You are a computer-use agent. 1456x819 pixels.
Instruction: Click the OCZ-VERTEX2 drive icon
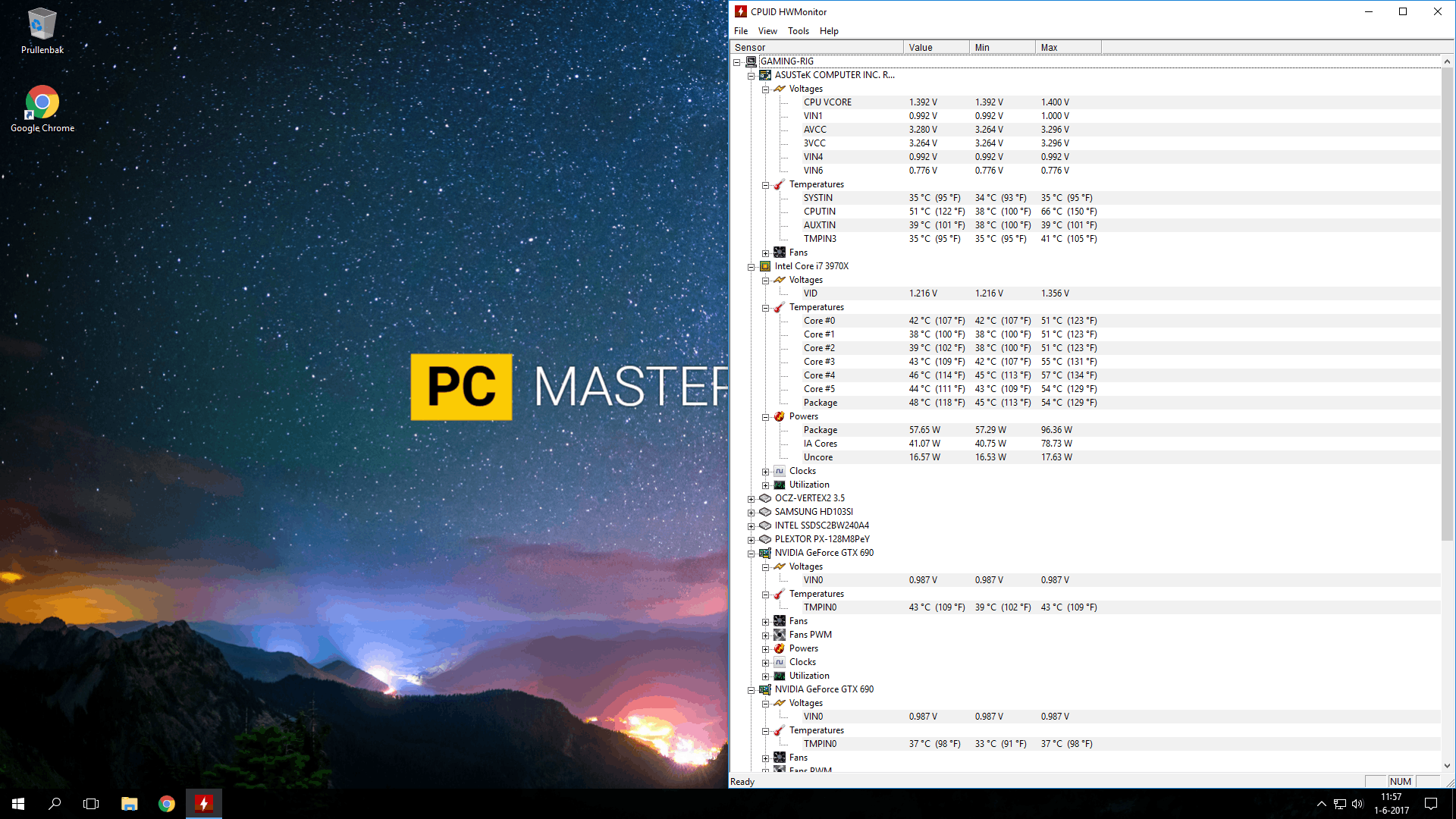pos(765,498)
